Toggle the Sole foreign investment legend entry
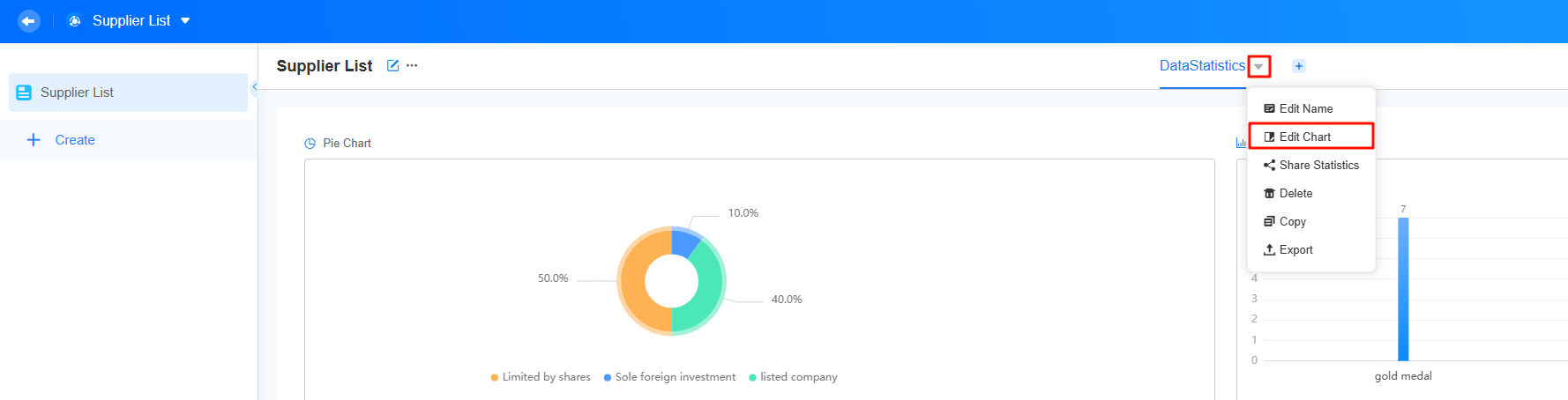 tap(669, 377)
